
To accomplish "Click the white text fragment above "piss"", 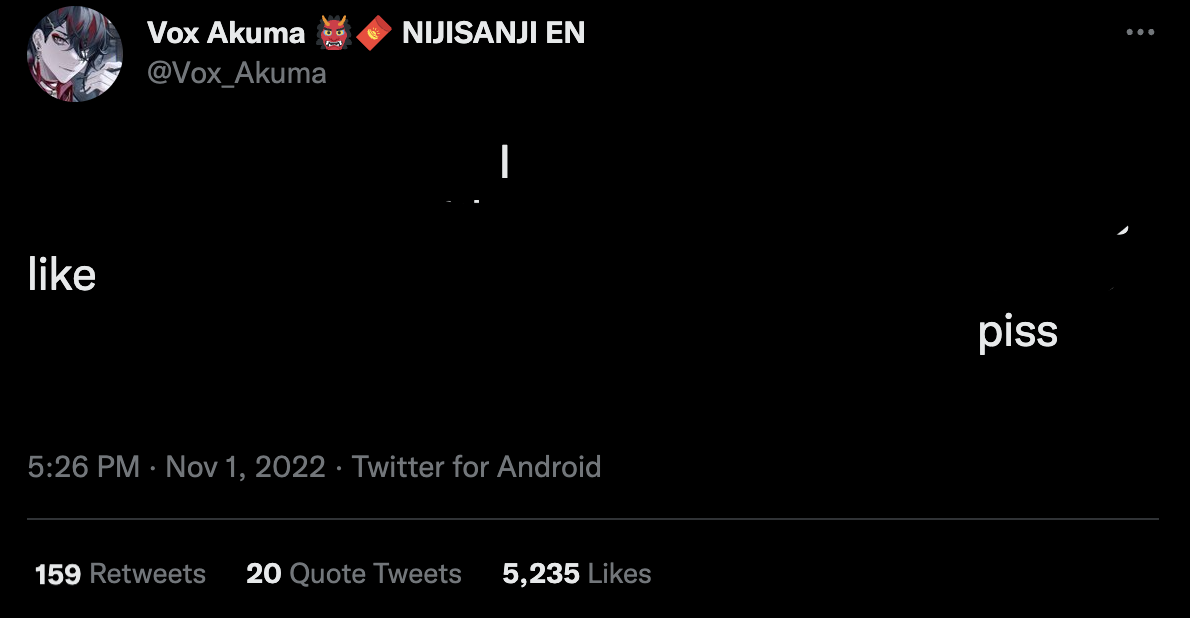I will coord(1122,231).
